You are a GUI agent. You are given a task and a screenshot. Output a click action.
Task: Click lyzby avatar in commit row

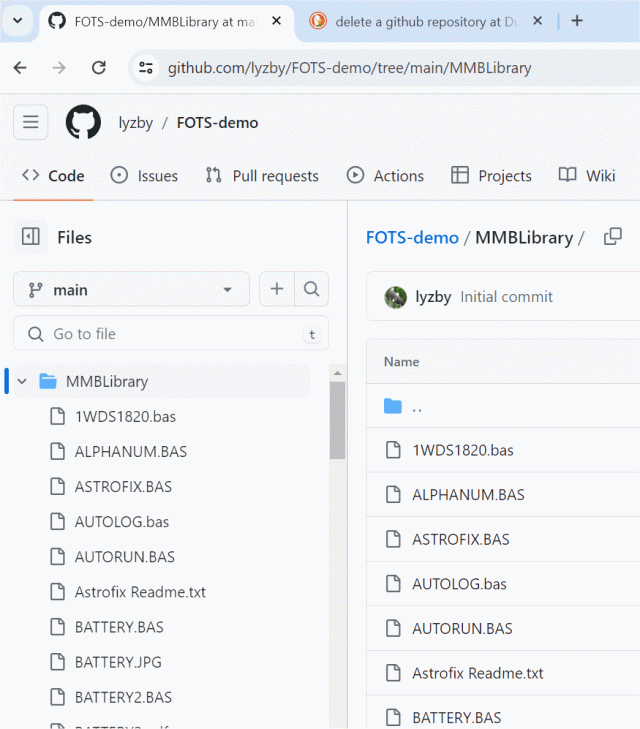(x=396, y=297)
